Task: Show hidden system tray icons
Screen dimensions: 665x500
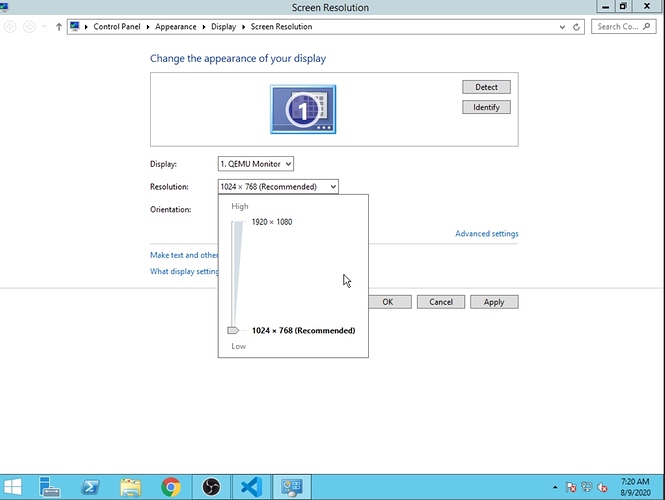Action: (555, 487)
